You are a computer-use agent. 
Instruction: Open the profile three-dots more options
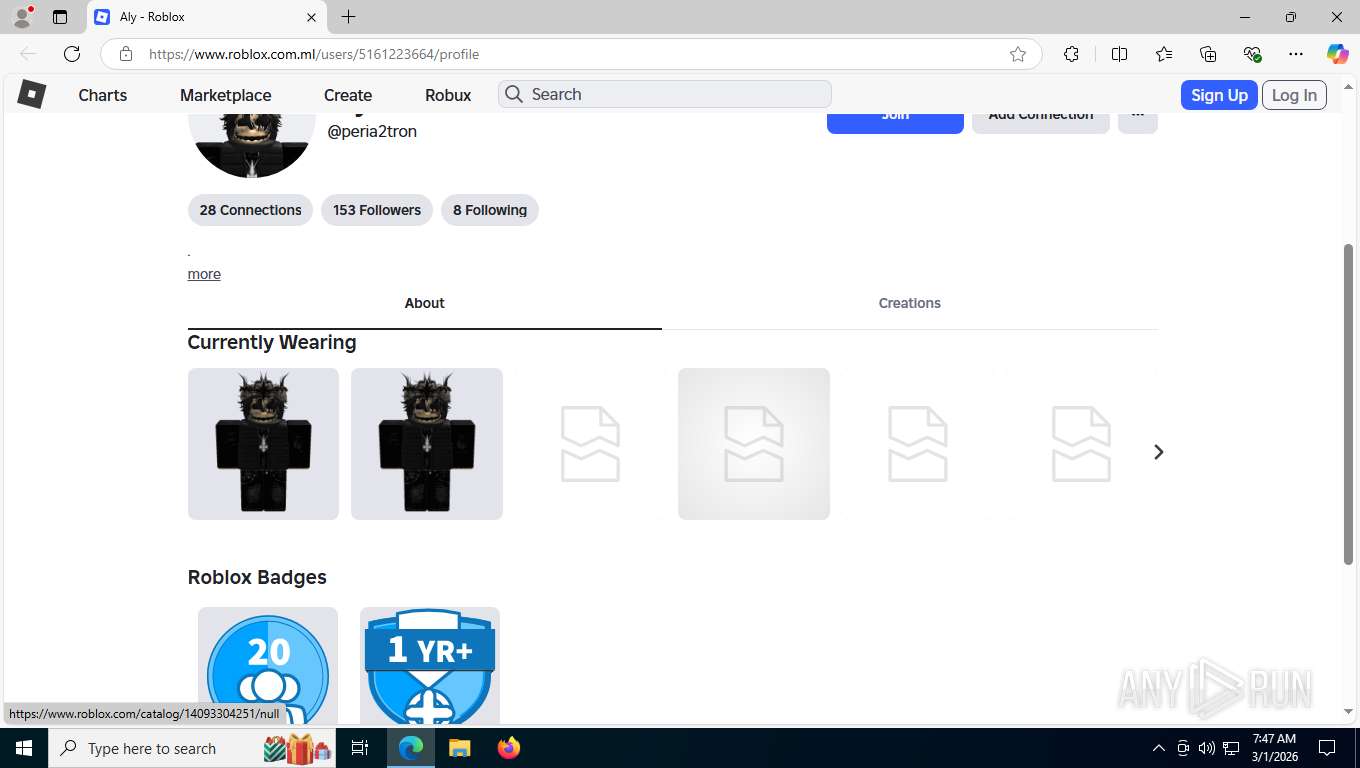[x=1138, y=121]
